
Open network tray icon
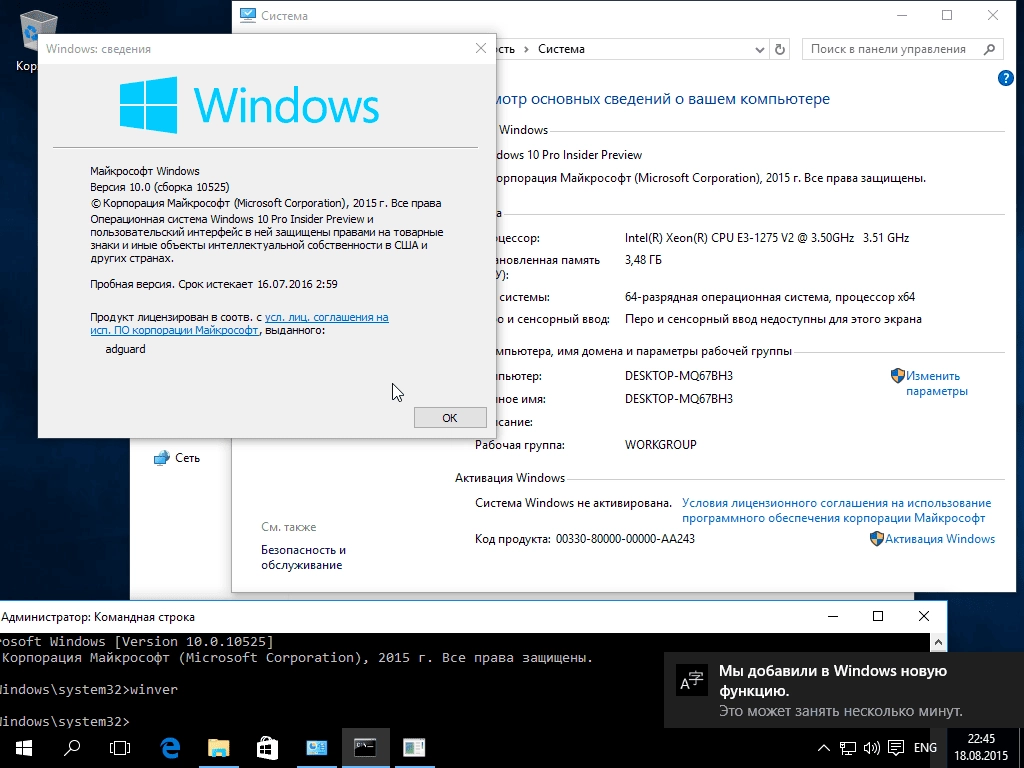click(x=848, y=748)
